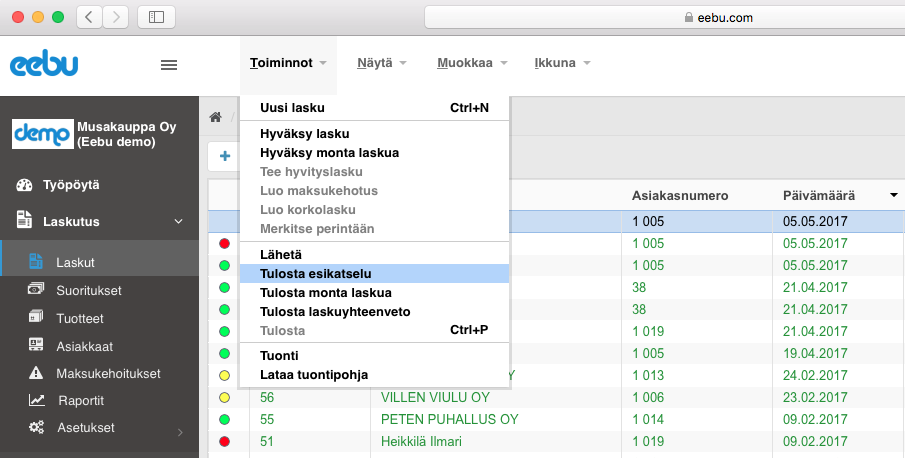Image resolution: width=905 pixels, height=458 pixels.
Task: Choose Tulosta monta laskua
Action: click(375, 292)
